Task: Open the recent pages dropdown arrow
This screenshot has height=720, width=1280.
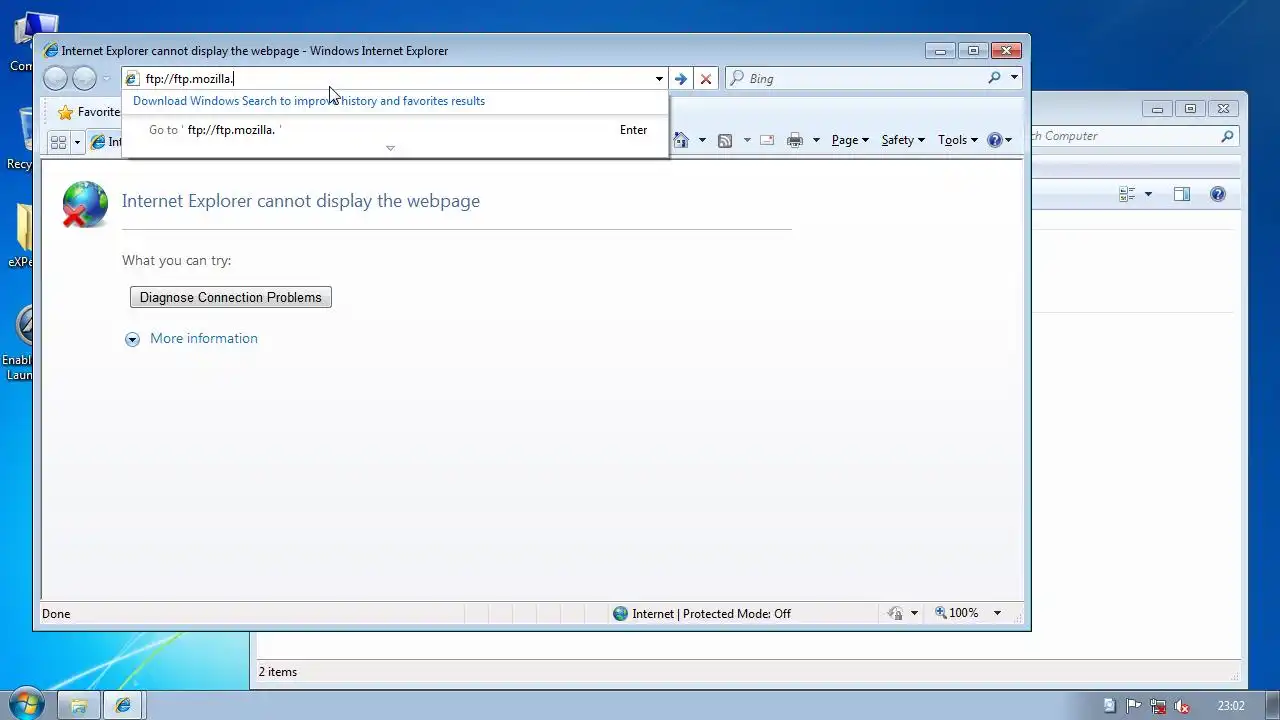Action: pos(107,78)
